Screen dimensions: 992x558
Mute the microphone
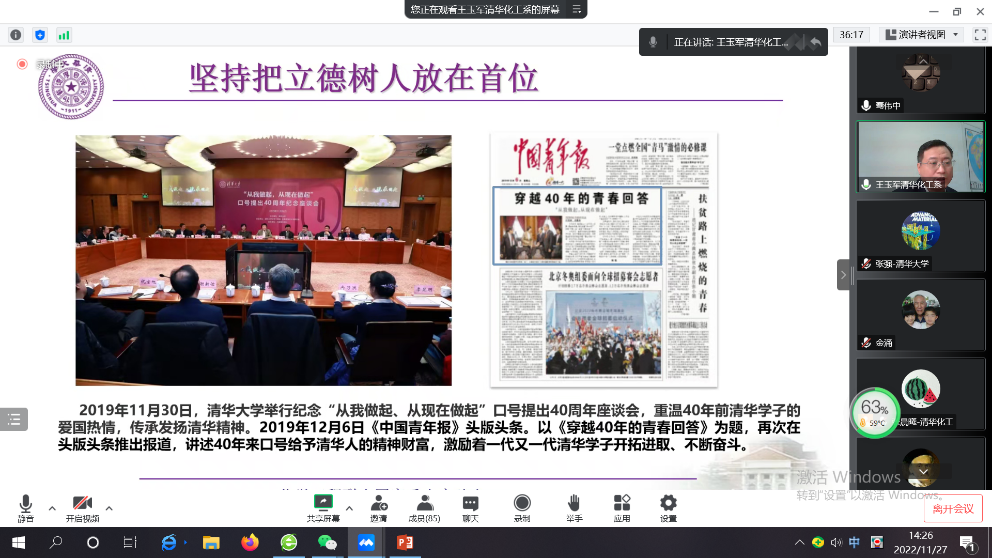point(26,509)
